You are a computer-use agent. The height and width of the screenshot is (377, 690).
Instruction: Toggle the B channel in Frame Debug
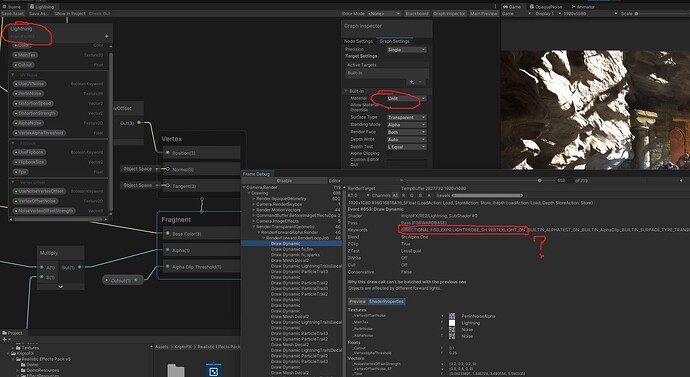420,195
